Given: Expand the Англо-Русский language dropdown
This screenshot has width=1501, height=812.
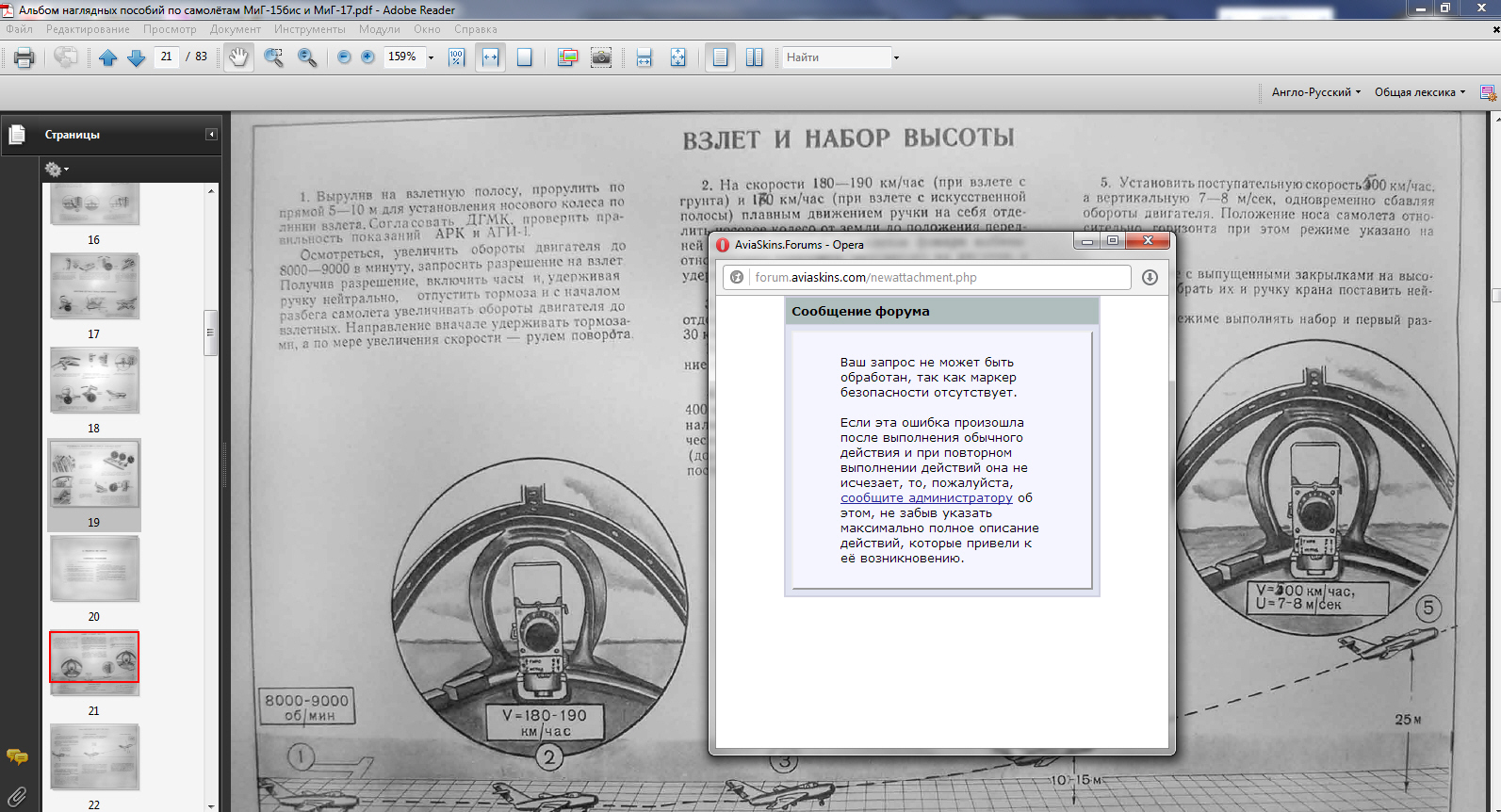Looking at the screenshot, I should point(1315,92).
